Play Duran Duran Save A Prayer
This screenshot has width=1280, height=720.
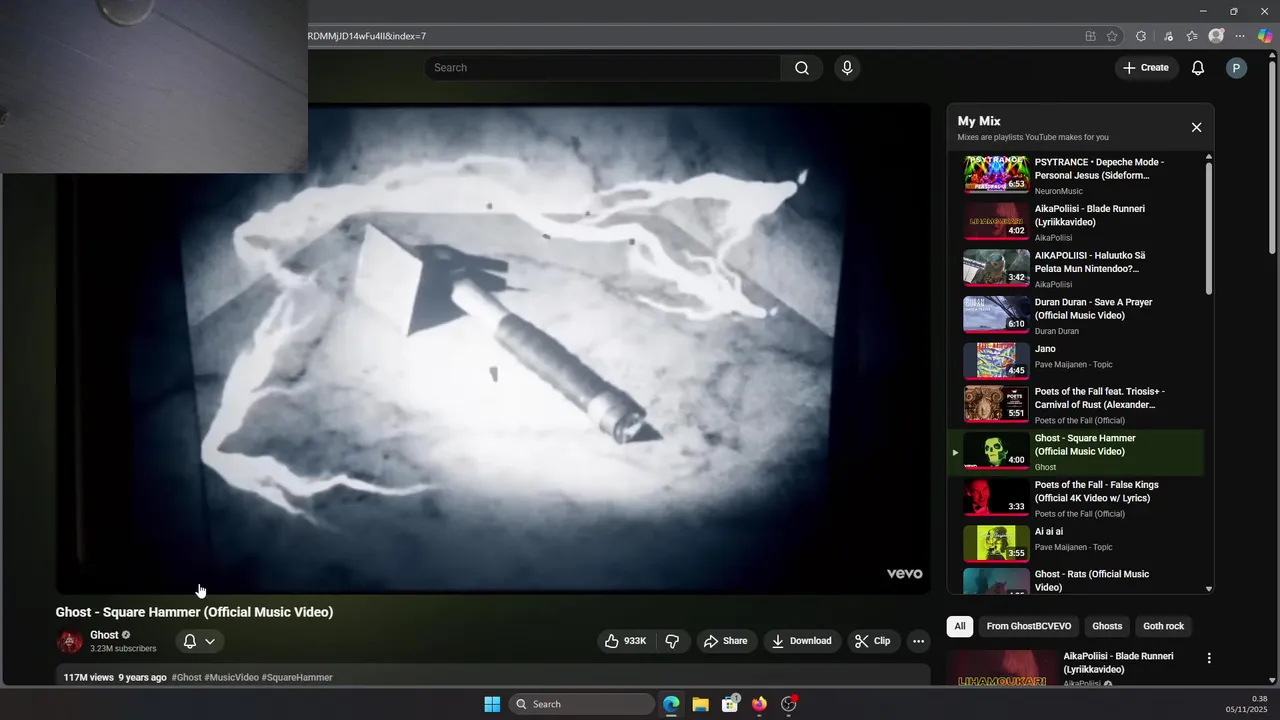1075,315
